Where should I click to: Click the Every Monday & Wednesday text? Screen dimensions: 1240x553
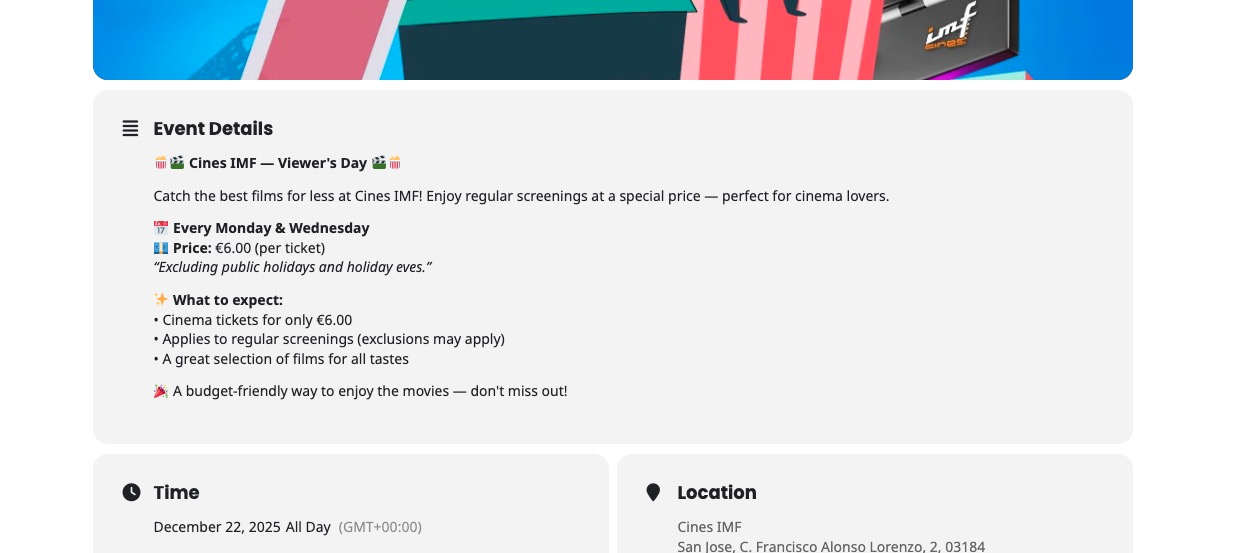(271, 228)
